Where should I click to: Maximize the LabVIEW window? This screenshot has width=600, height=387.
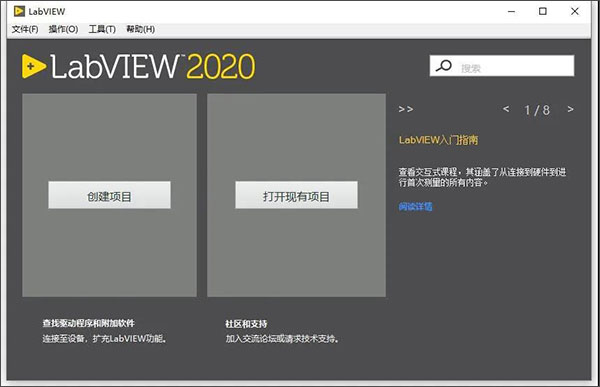(543, 11)
